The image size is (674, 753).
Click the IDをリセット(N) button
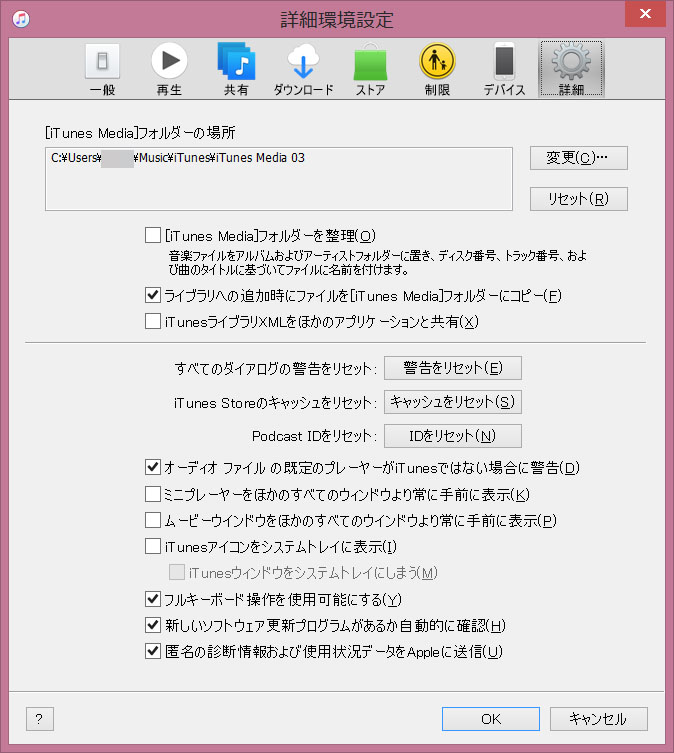click(x=453, y=436)
